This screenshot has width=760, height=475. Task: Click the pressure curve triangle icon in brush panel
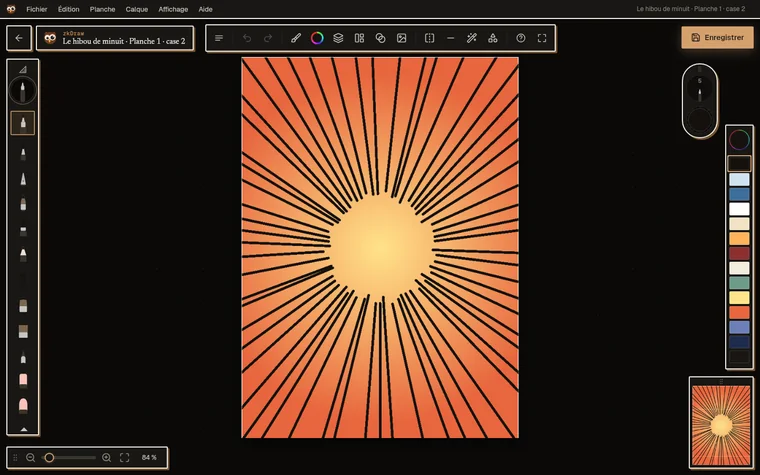tap(22, 69)
